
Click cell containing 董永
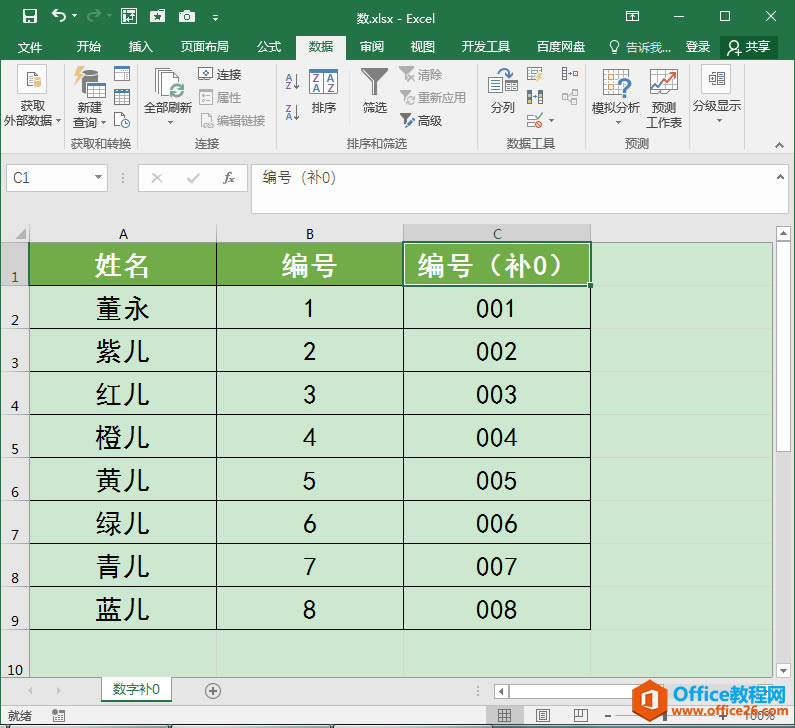tap(123, 307)
